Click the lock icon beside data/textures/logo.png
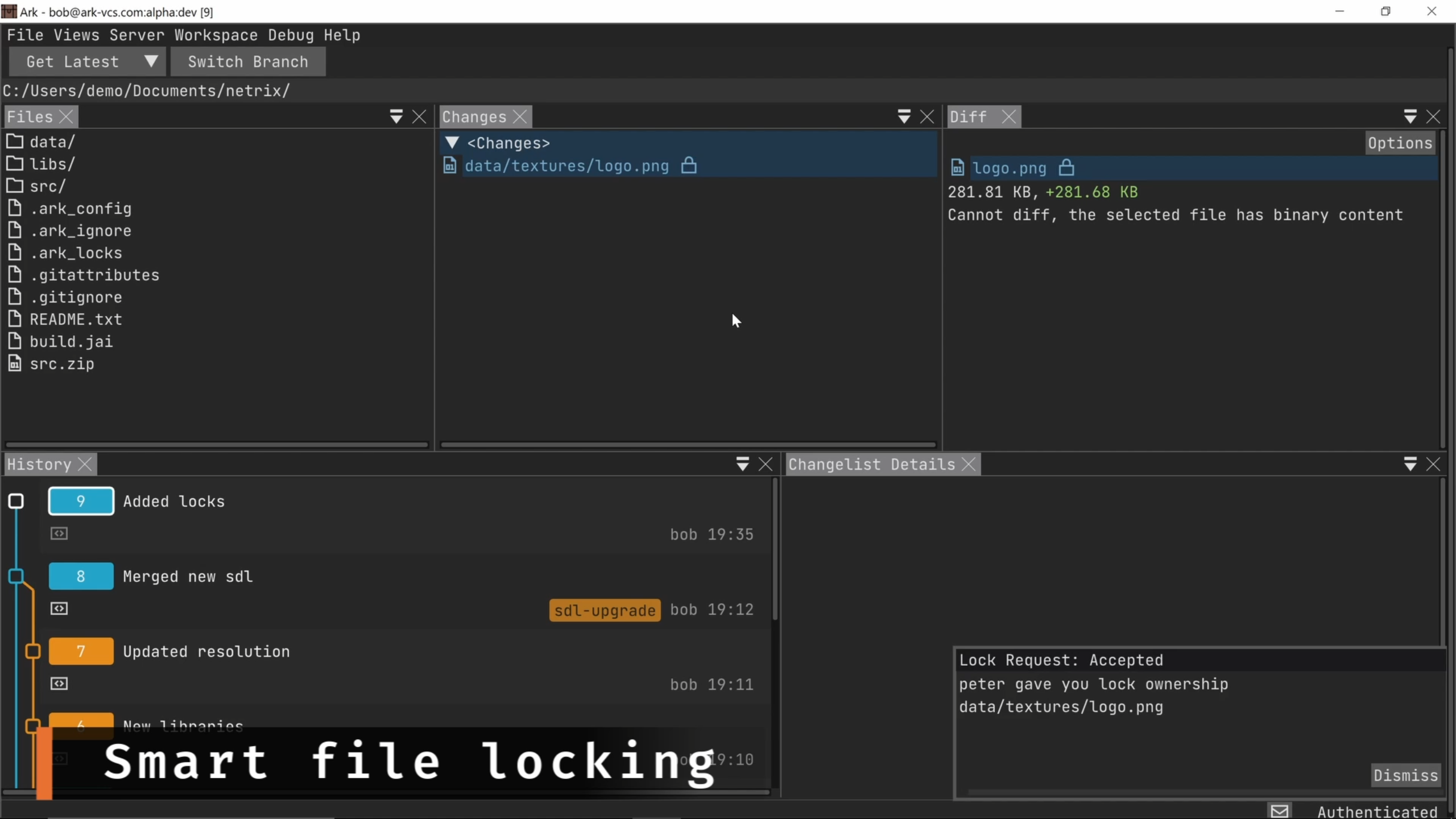 689,166
